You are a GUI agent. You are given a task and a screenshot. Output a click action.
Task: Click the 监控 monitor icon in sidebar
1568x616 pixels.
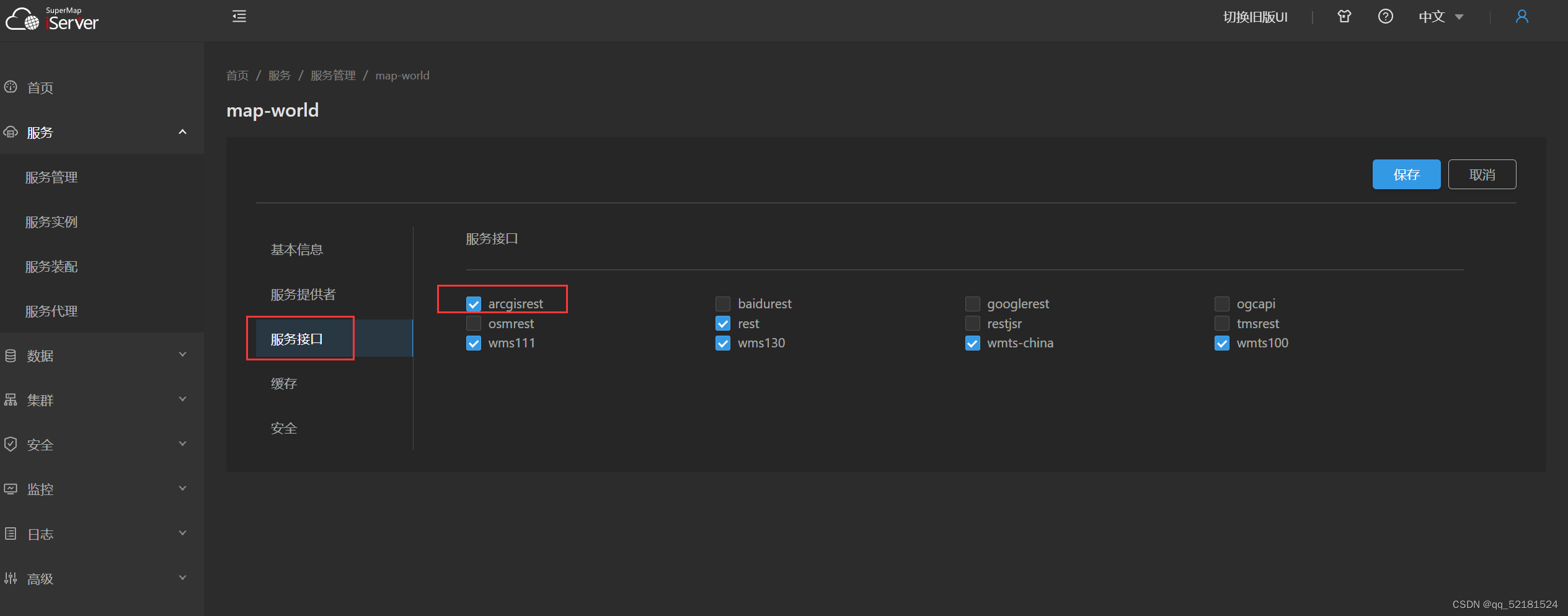[x=11, y=489]
